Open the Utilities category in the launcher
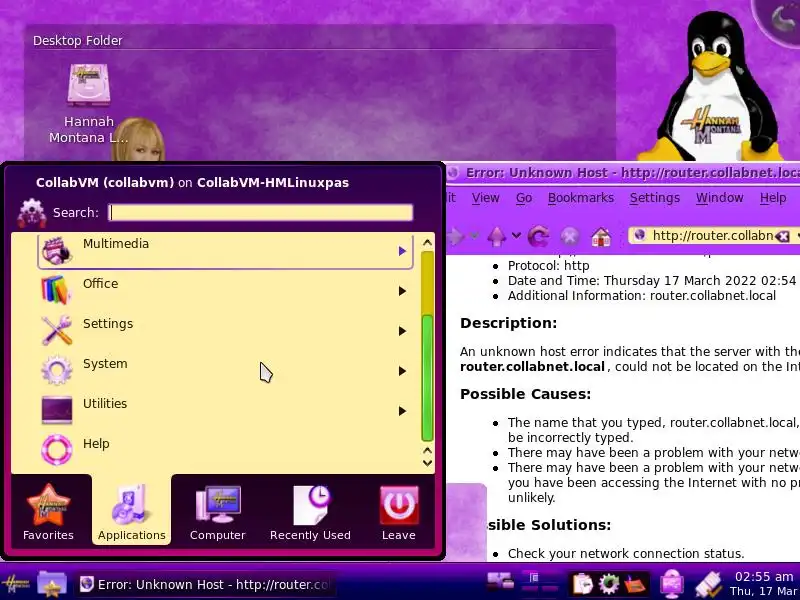This screenshot has height=600, width=800. click(x=225, y=410)
